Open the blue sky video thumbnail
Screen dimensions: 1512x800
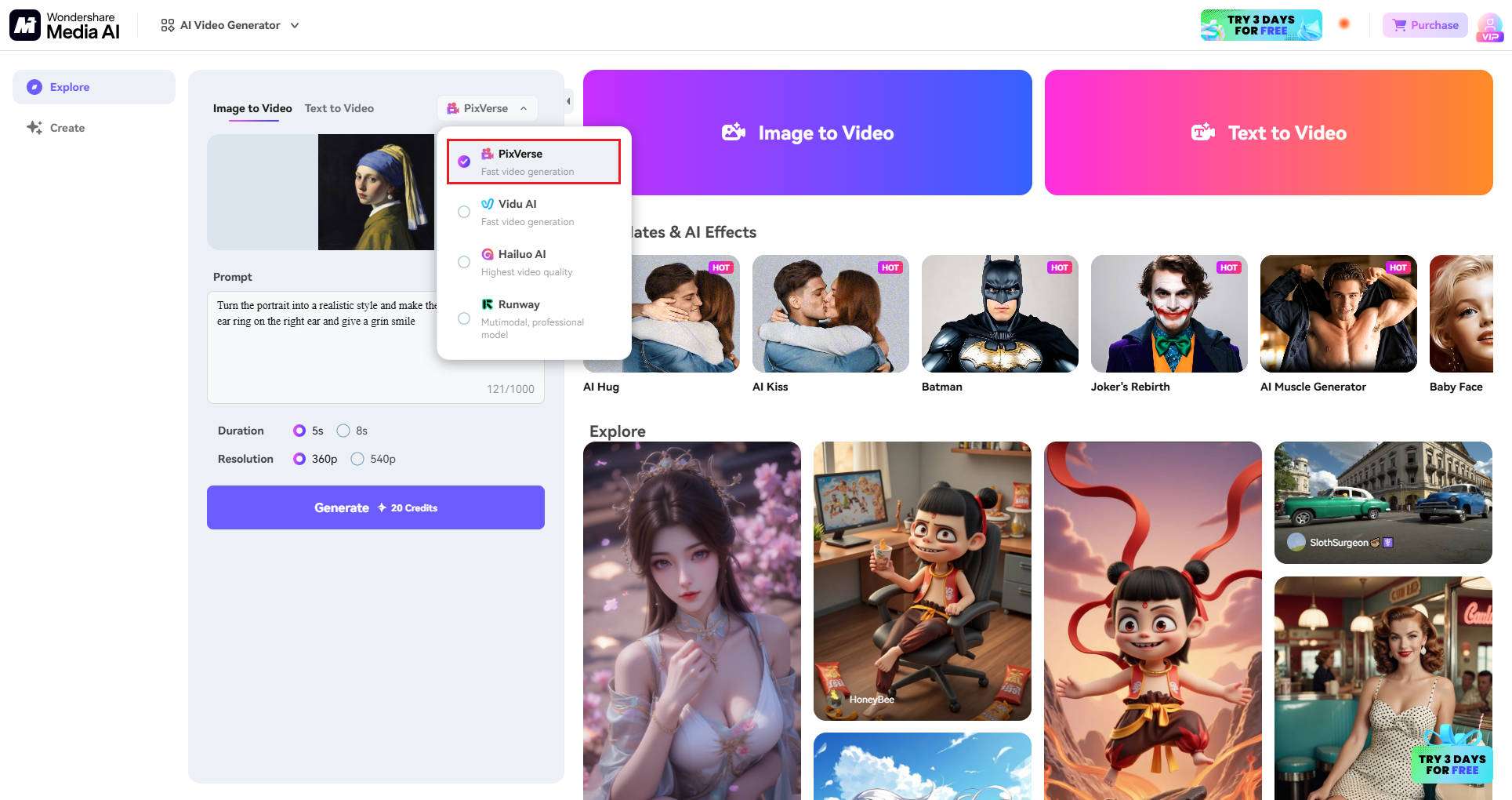click(923, 766)
